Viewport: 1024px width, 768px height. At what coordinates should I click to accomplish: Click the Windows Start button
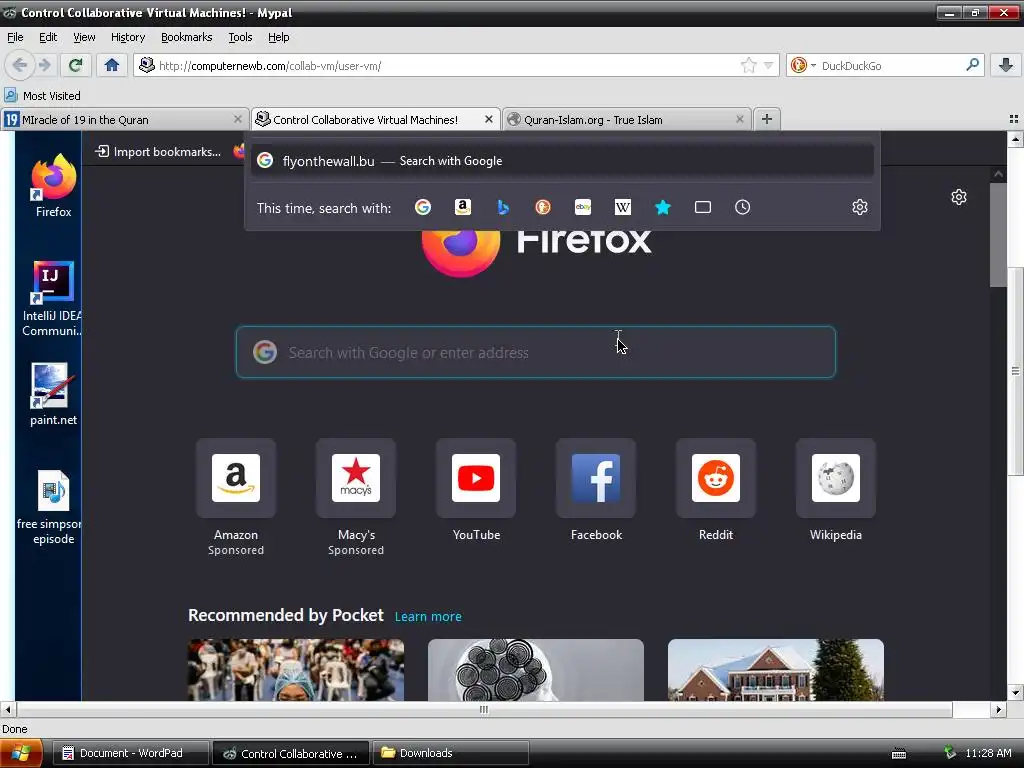point(21,753)
